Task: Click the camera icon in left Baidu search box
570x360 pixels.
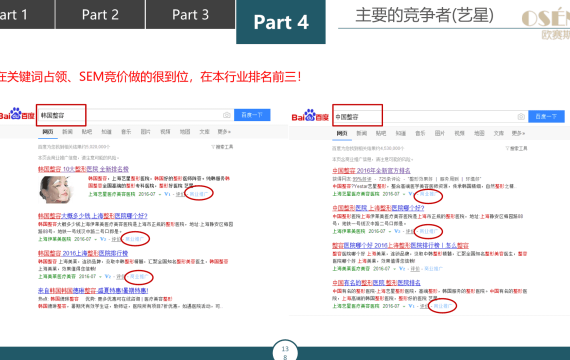Action: [226, 115]
